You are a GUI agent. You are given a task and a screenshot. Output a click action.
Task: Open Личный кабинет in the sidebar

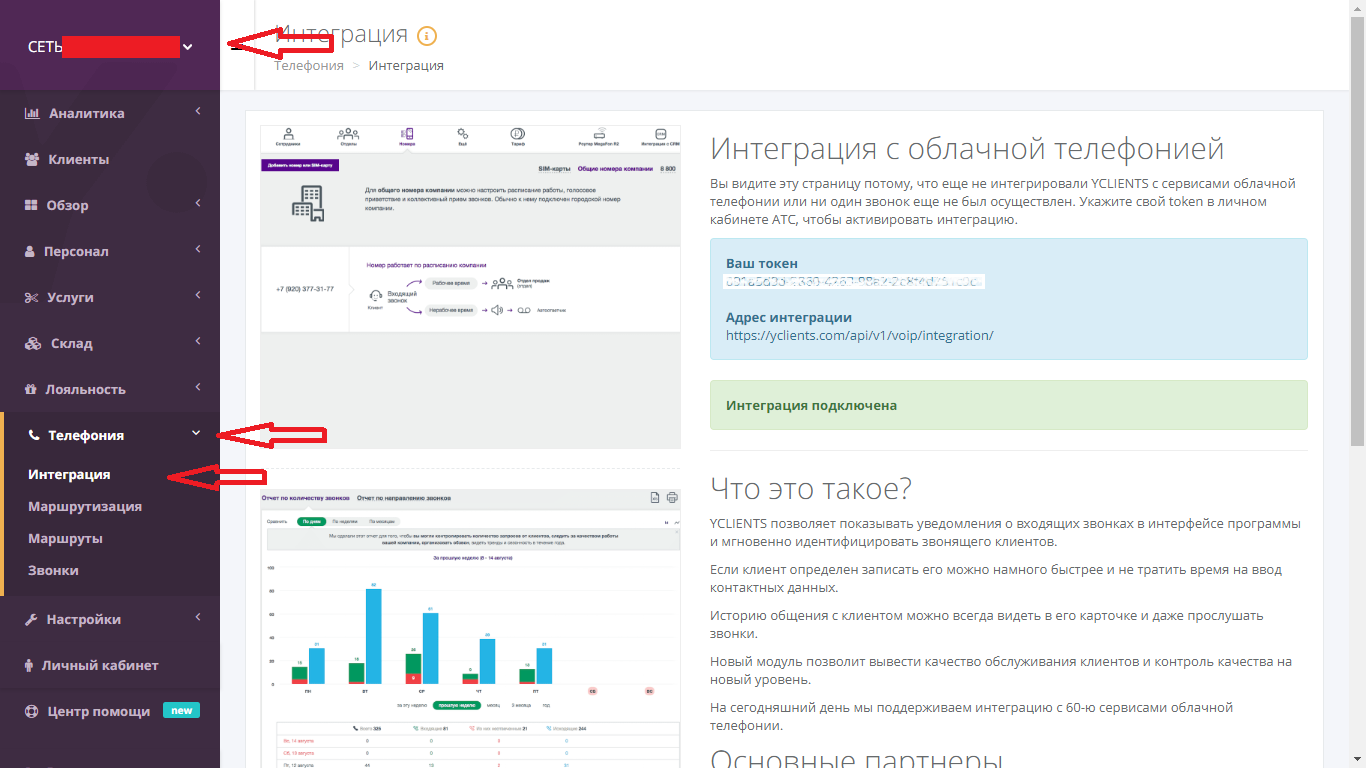[x=99, y=665]
